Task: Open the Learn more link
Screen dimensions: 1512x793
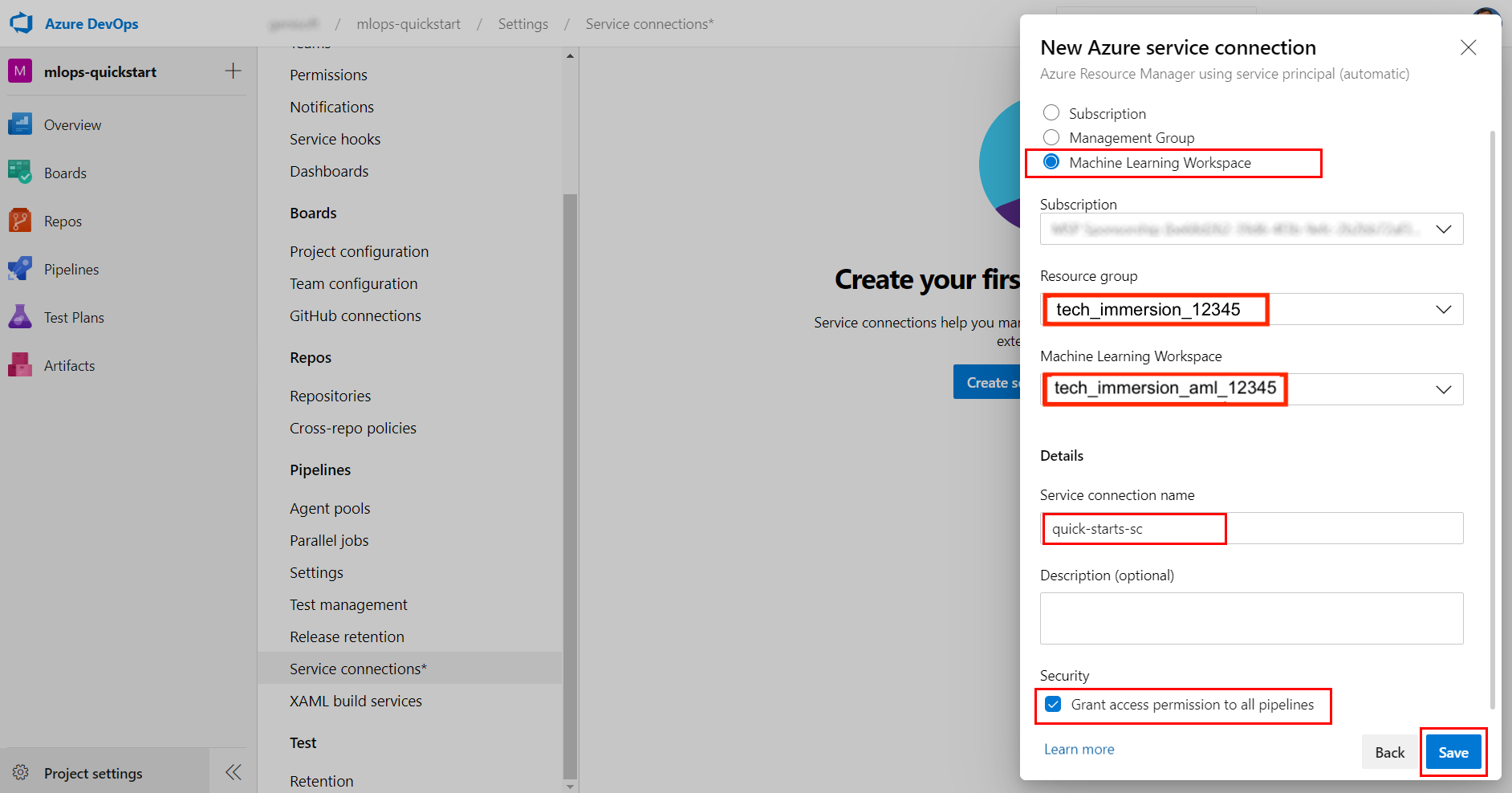Action: click(x=1079, y=749)
